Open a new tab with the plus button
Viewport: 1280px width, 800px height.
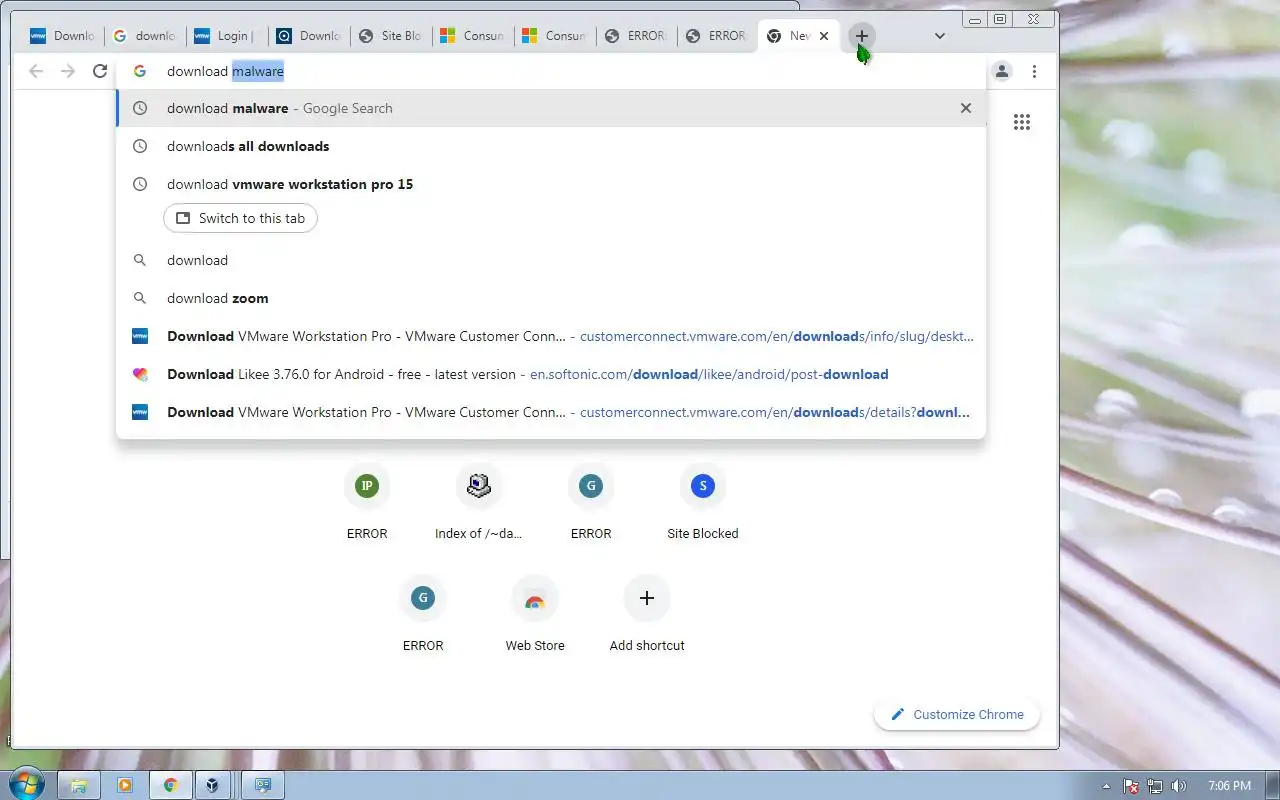(861, 36)
